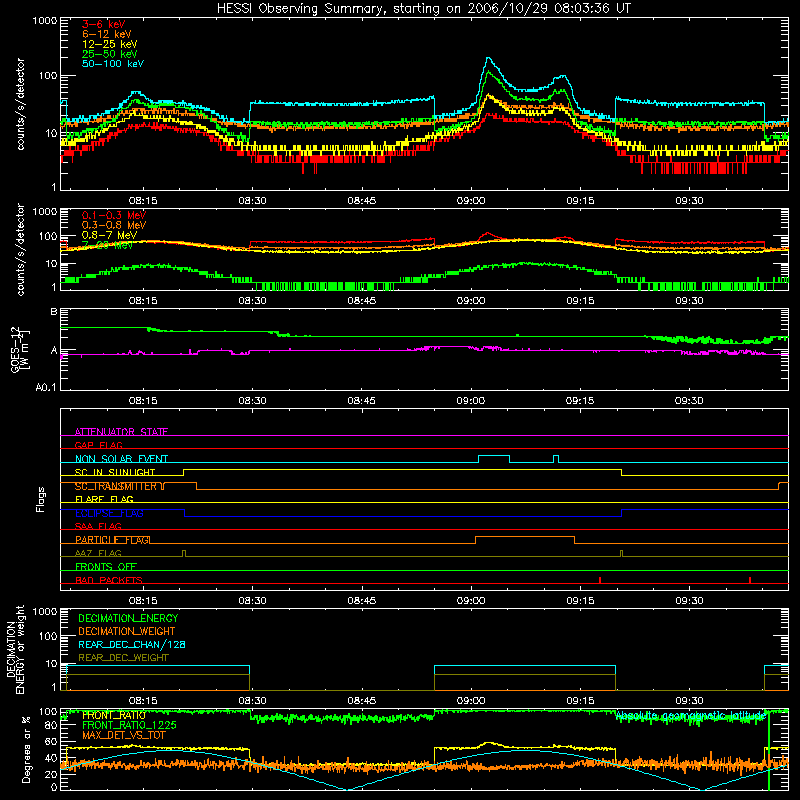Select the orange 6-12 keV legend label
The height and width of the screenshot is (800, 800).
coord(107,34)
